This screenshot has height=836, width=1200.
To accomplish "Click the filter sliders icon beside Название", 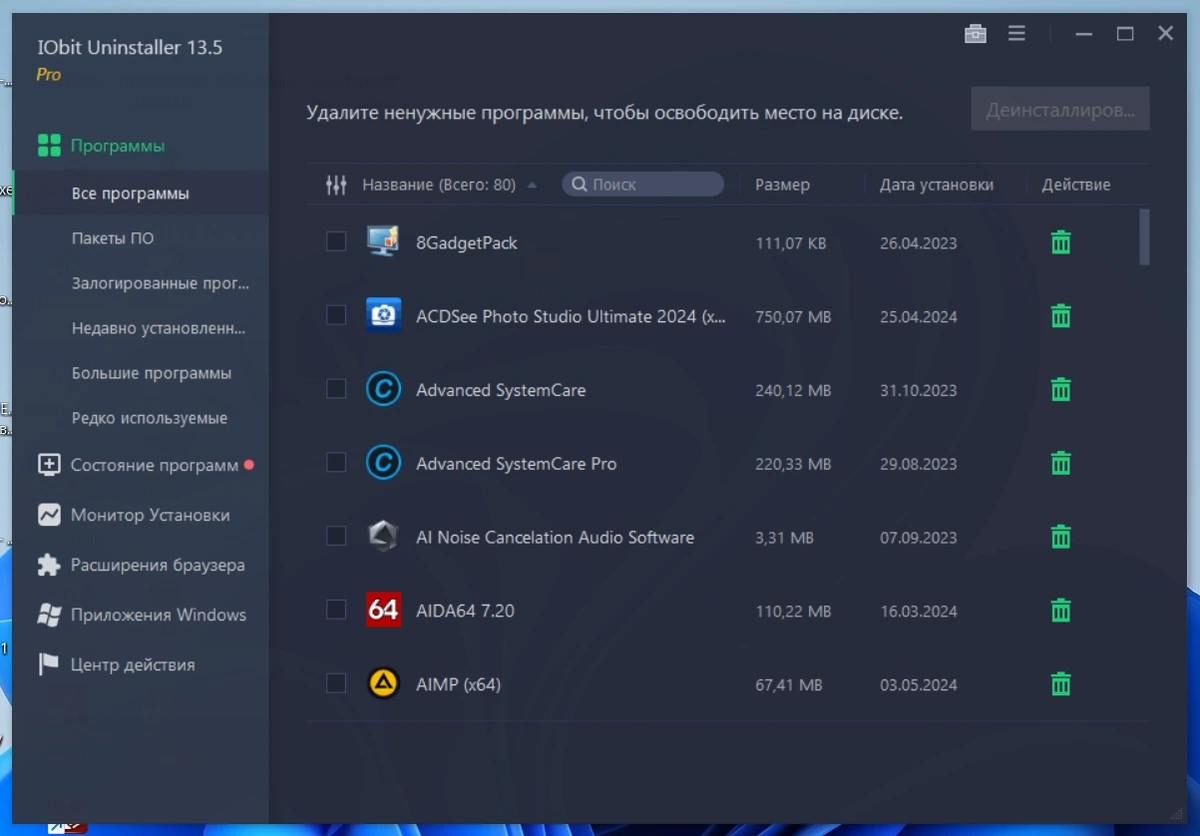I will pyautogui.click(x=336, y=185).
